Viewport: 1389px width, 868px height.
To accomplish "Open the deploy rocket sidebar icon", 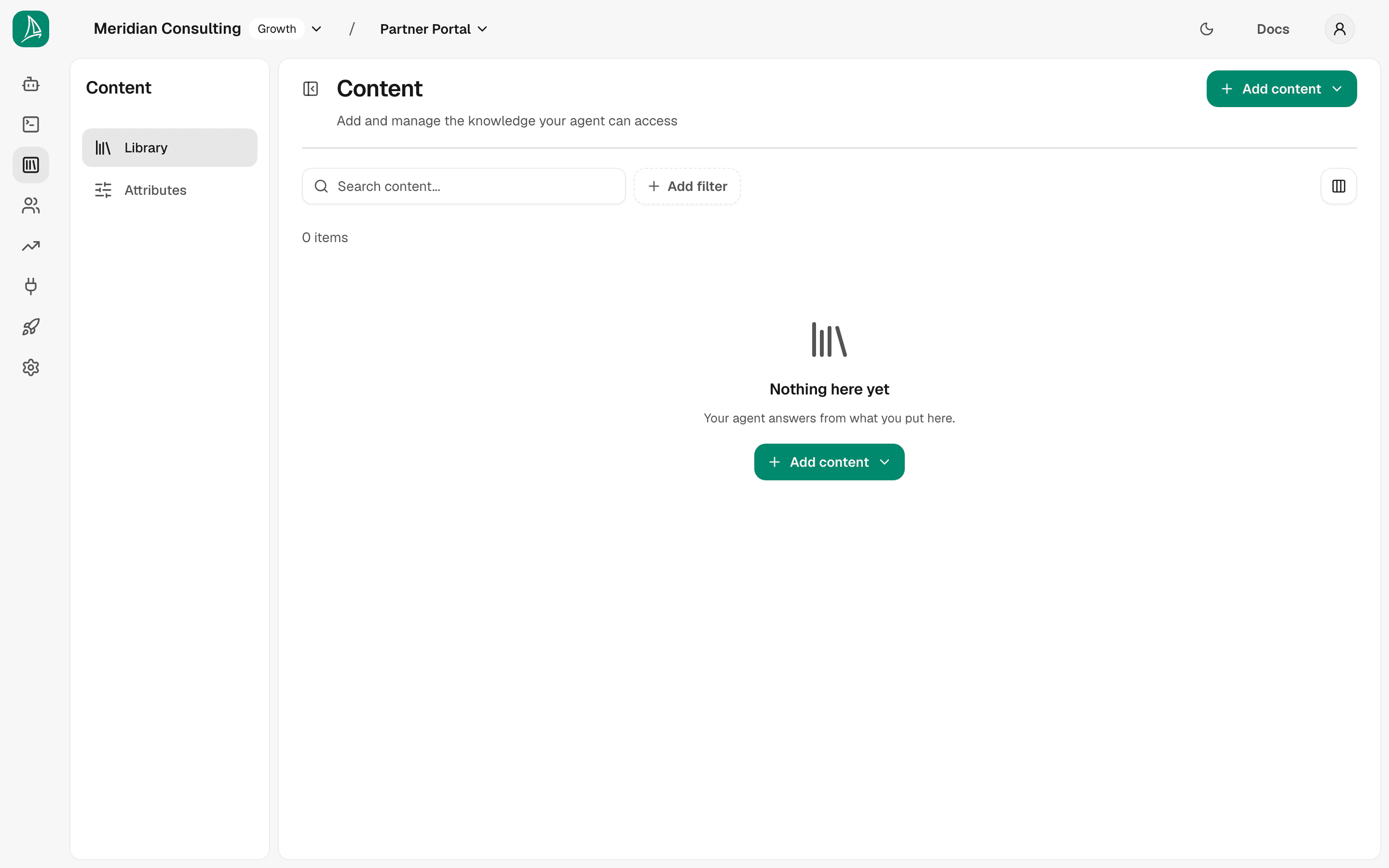I will [x=31, y=327].
